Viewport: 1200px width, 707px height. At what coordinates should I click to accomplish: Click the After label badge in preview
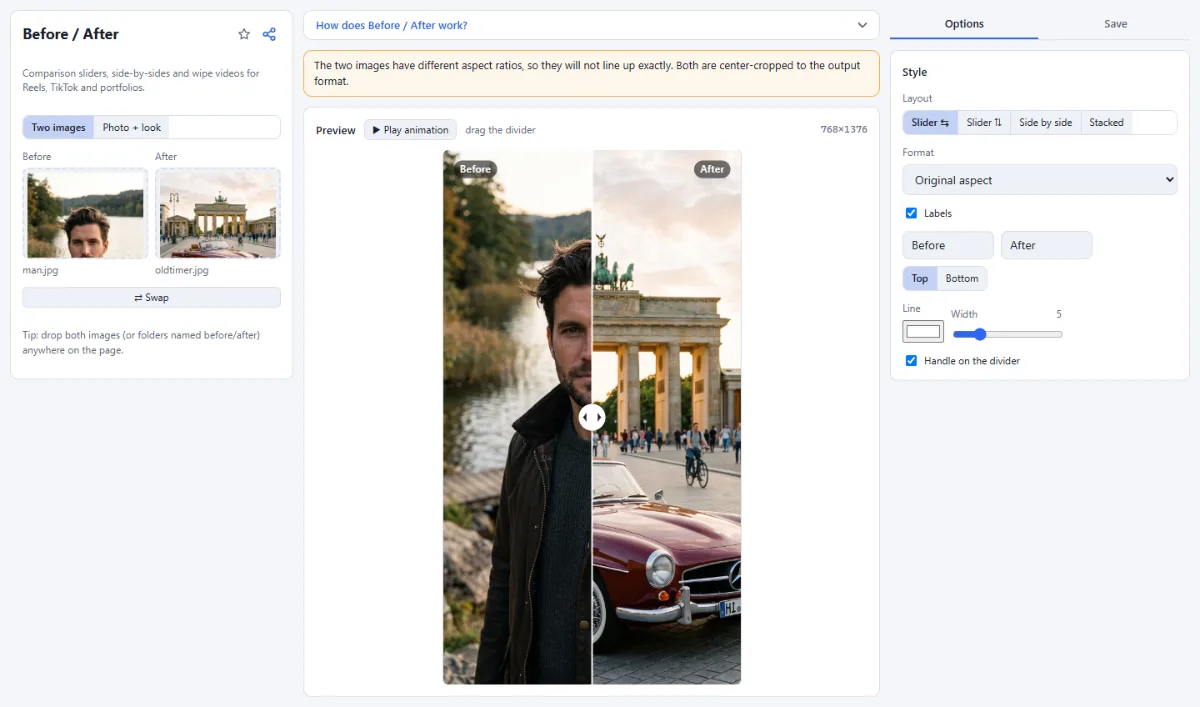(x=712, y=169)
